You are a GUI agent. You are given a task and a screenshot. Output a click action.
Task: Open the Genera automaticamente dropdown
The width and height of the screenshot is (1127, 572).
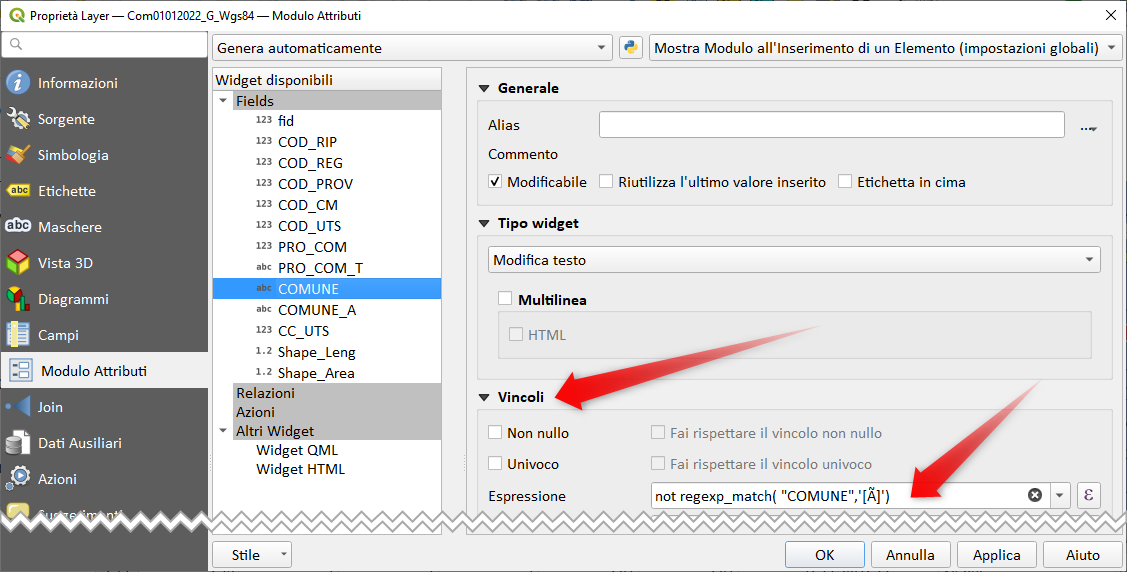click(x=411, y=48)
